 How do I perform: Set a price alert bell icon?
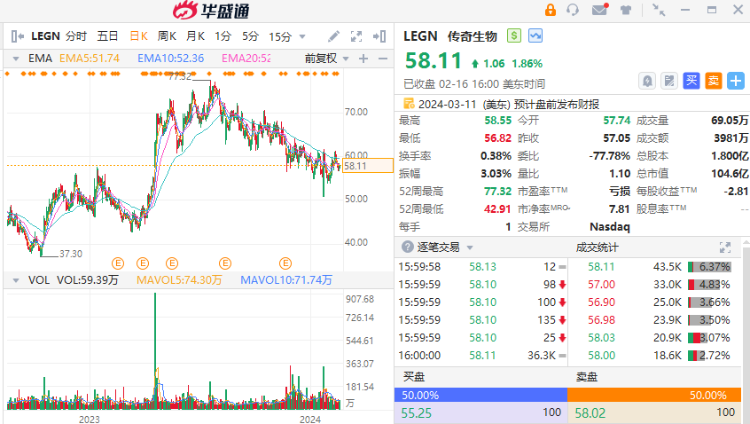coord(647,81)
